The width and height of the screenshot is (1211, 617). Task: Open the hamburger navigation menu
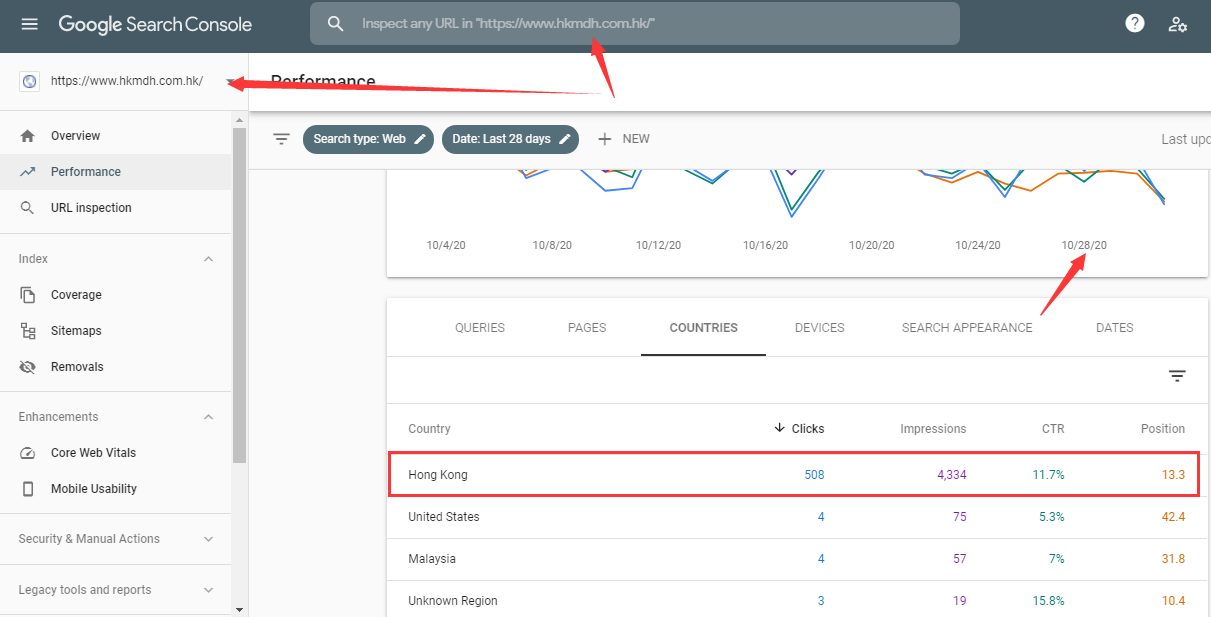coord(30,24)
